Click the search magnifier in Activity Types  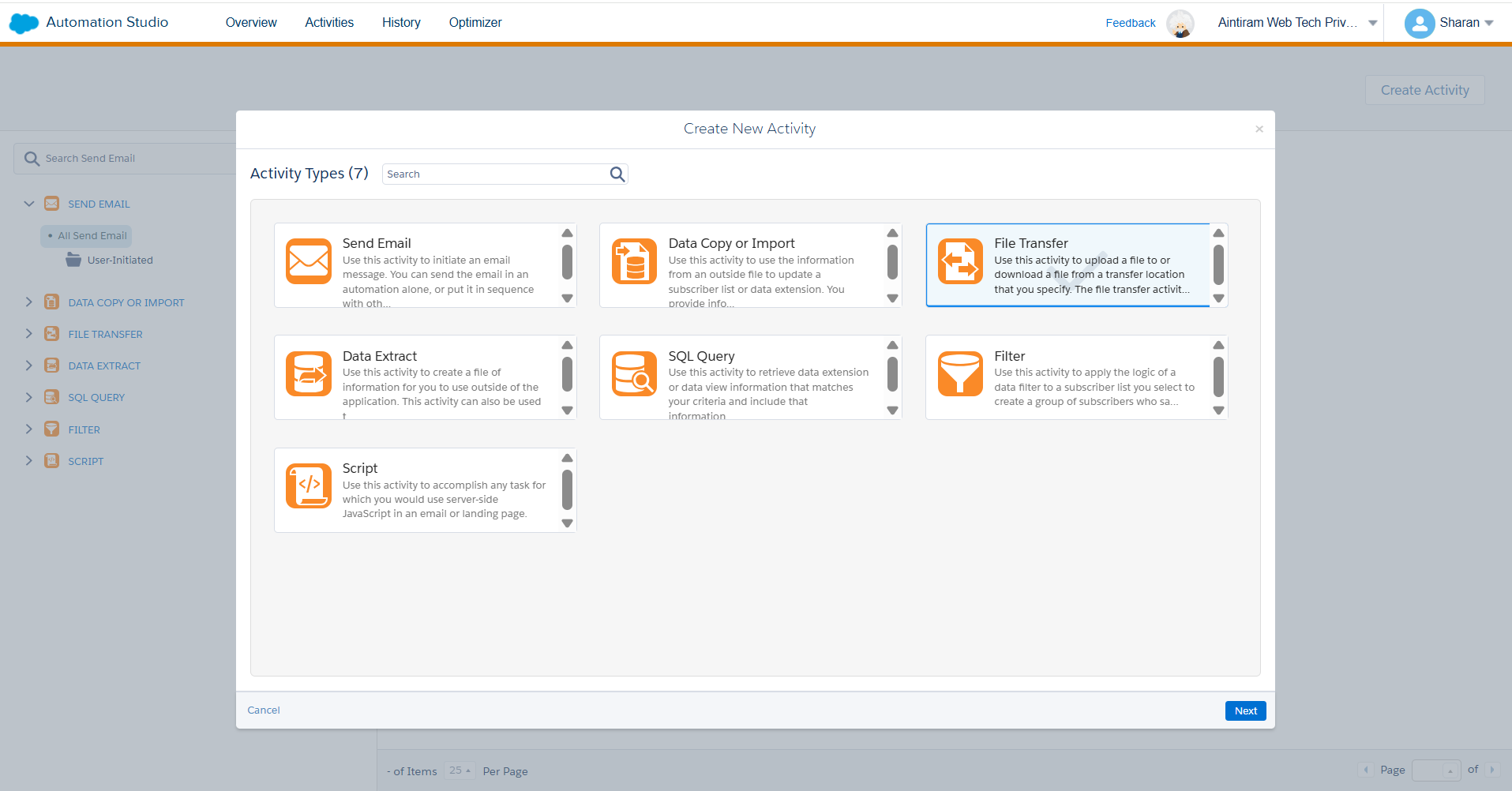click(617, 174)
